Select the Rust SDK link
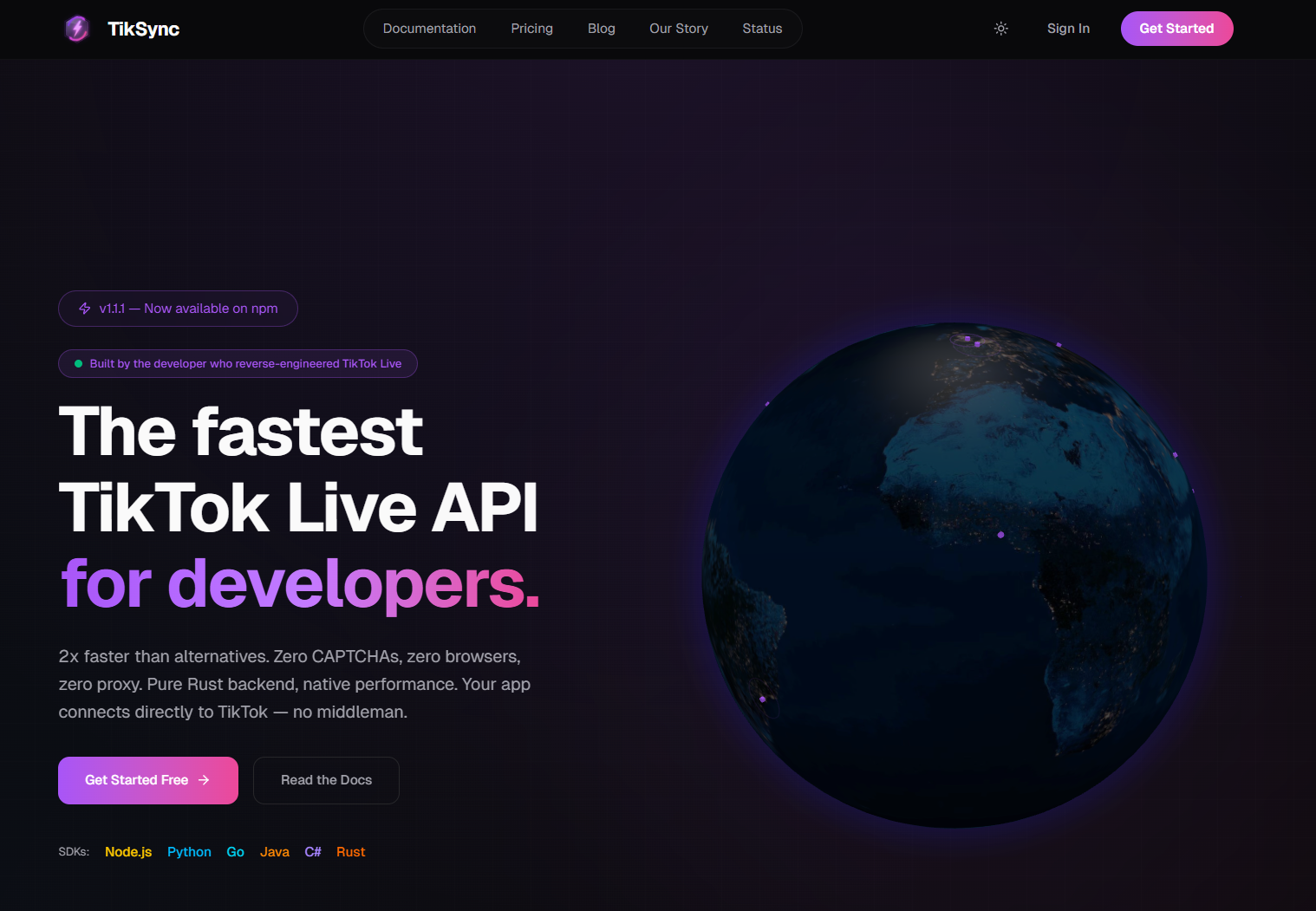1316x911 pixels. (351, 852)
